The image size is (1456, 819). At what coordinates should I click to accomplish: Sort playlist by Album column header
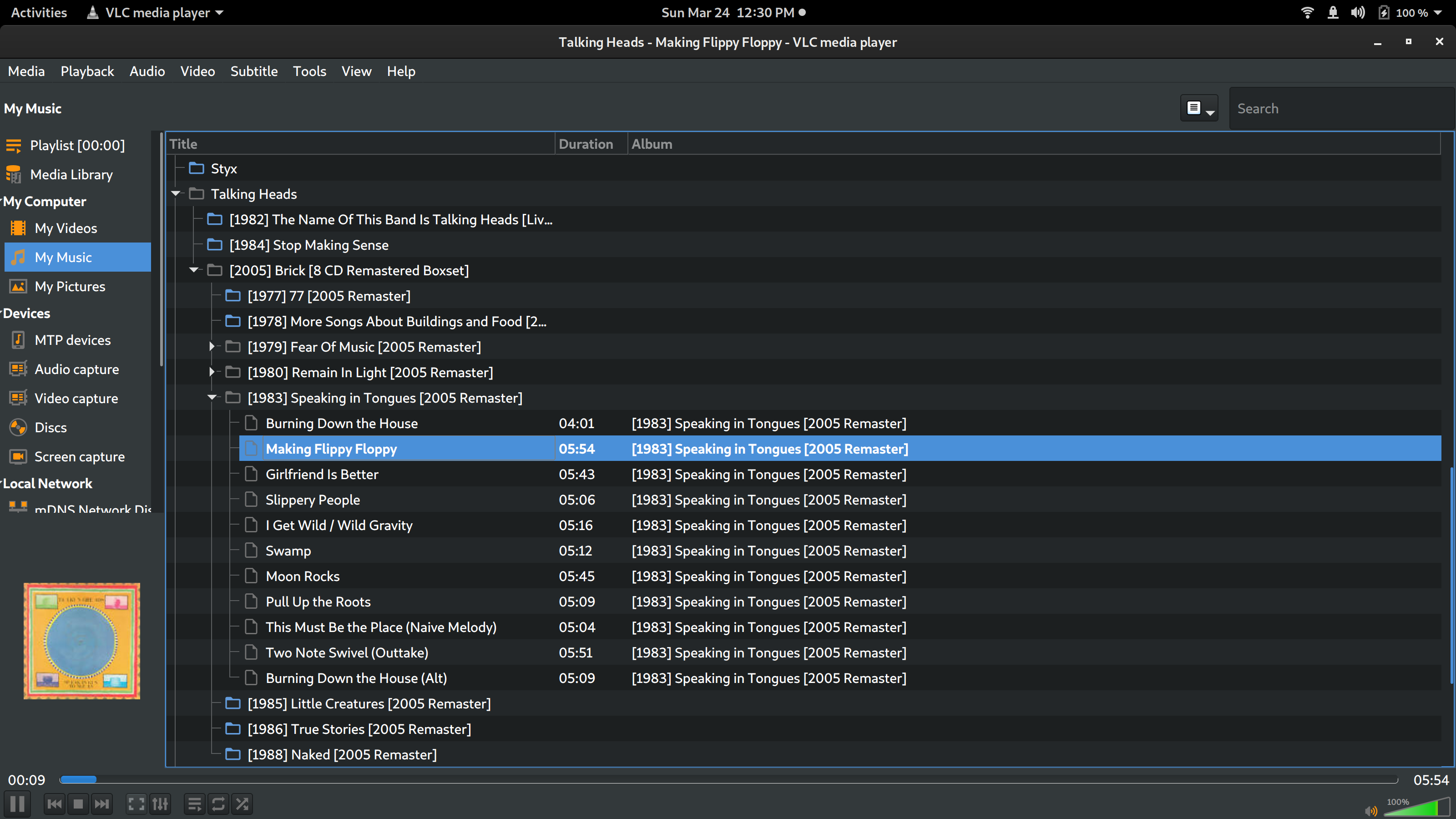point(1034,144)
